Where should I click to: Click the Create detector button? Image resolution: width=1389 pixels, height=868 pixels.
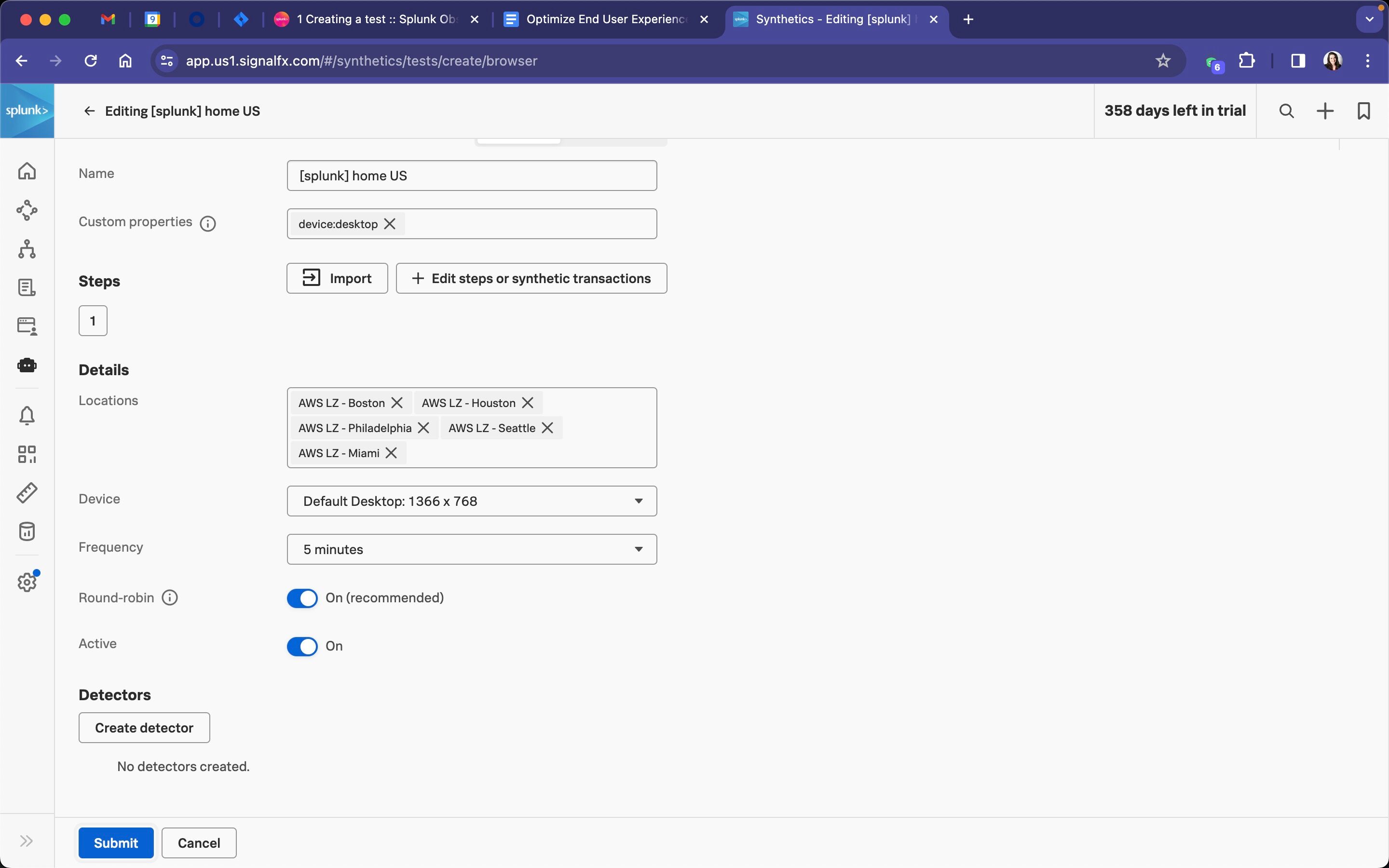coord(144,728)
